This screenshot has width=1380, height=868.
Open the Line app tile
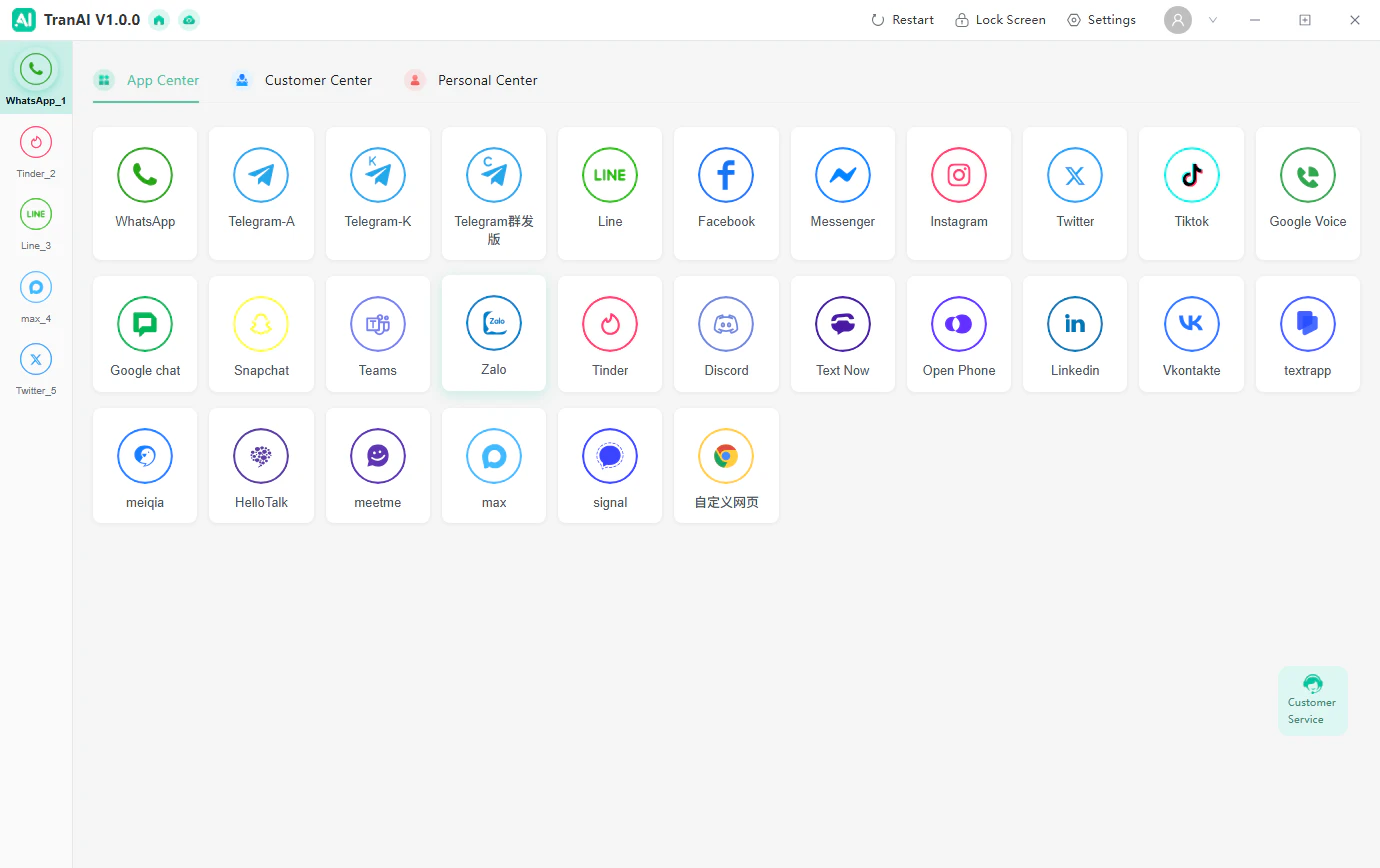(610, 193)
